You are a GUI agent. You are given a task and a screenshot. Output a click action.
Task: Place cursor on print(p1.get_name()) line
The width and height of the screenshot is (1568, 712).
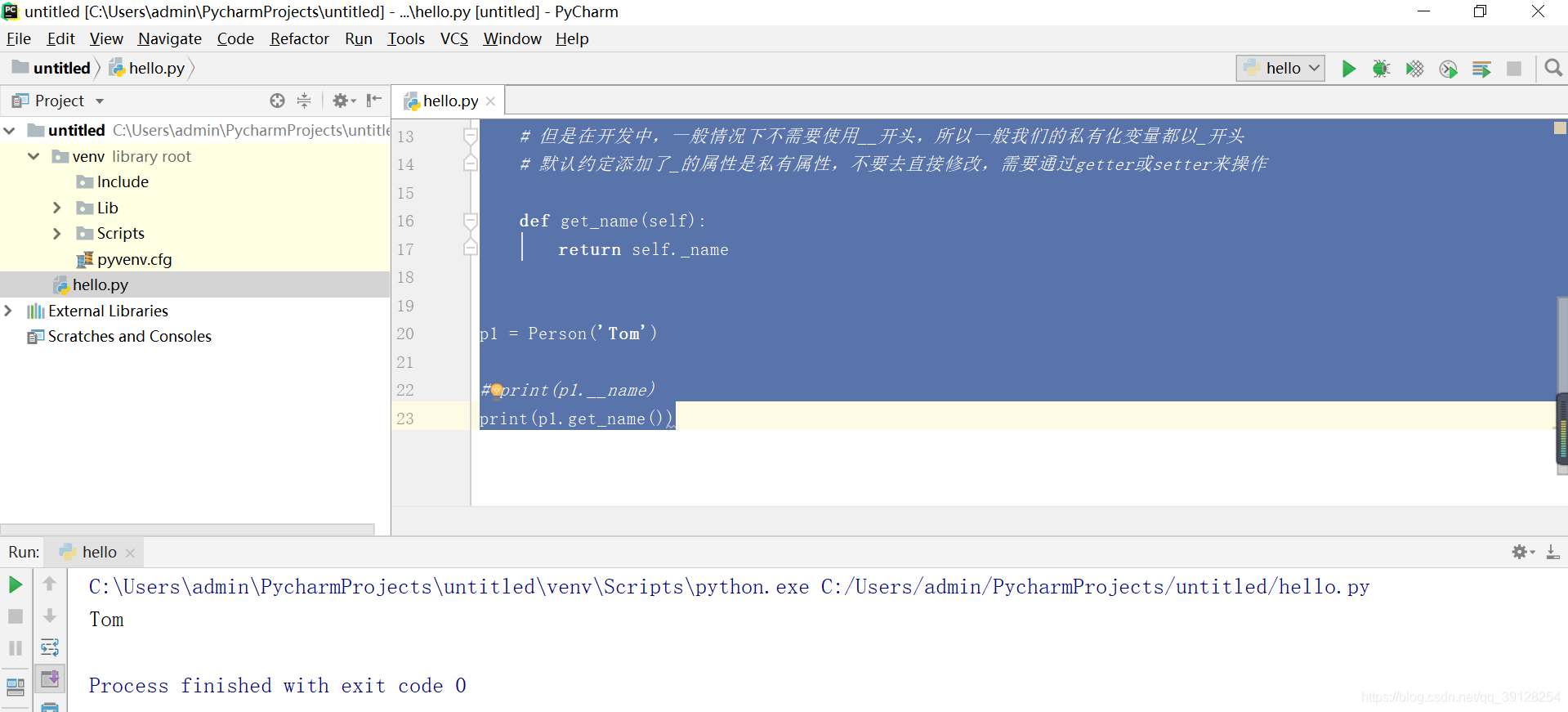pyautogui.click(x=576, y=419)
